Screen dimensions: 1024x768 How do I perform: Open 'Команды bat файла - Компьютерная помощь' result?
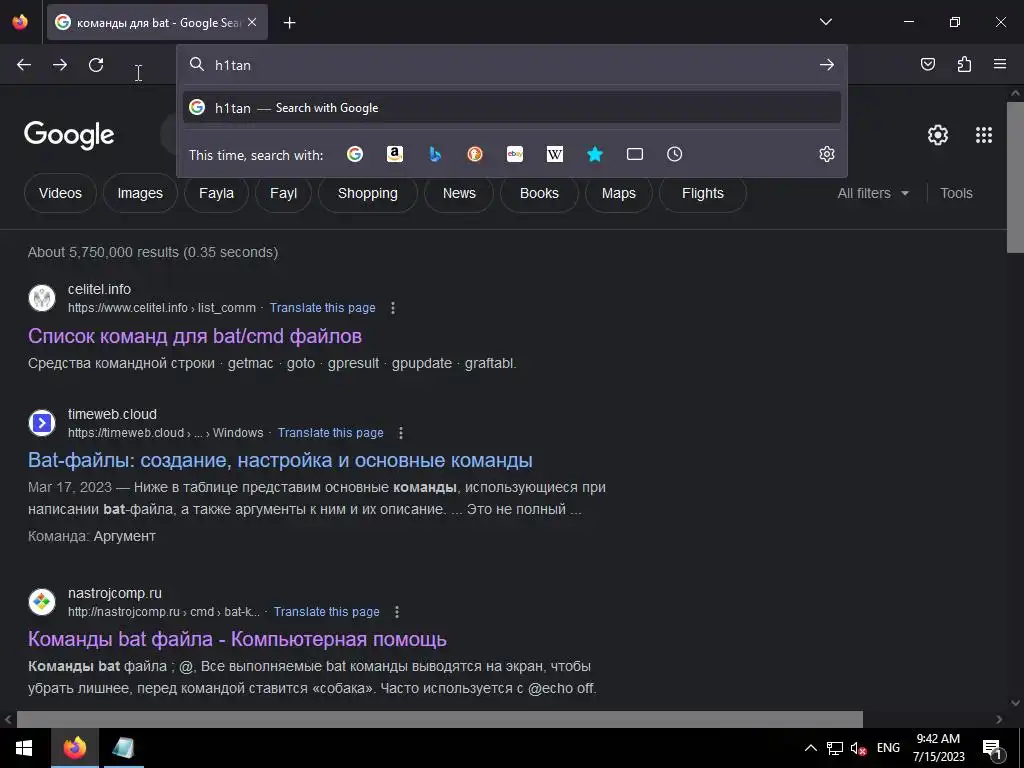237,639
